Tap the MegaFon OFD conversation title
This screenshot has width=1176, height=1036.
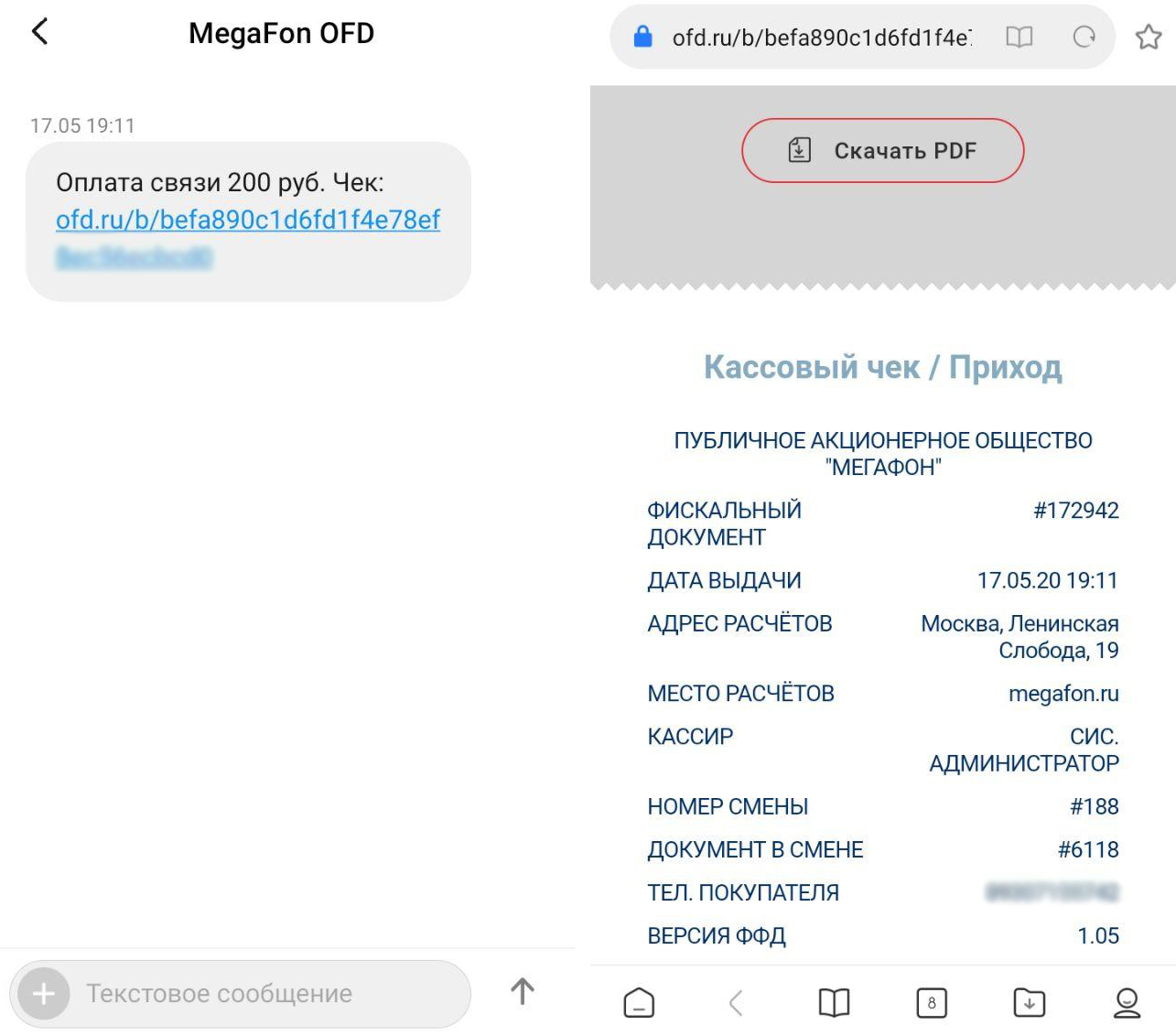click(x=281, y=33)
